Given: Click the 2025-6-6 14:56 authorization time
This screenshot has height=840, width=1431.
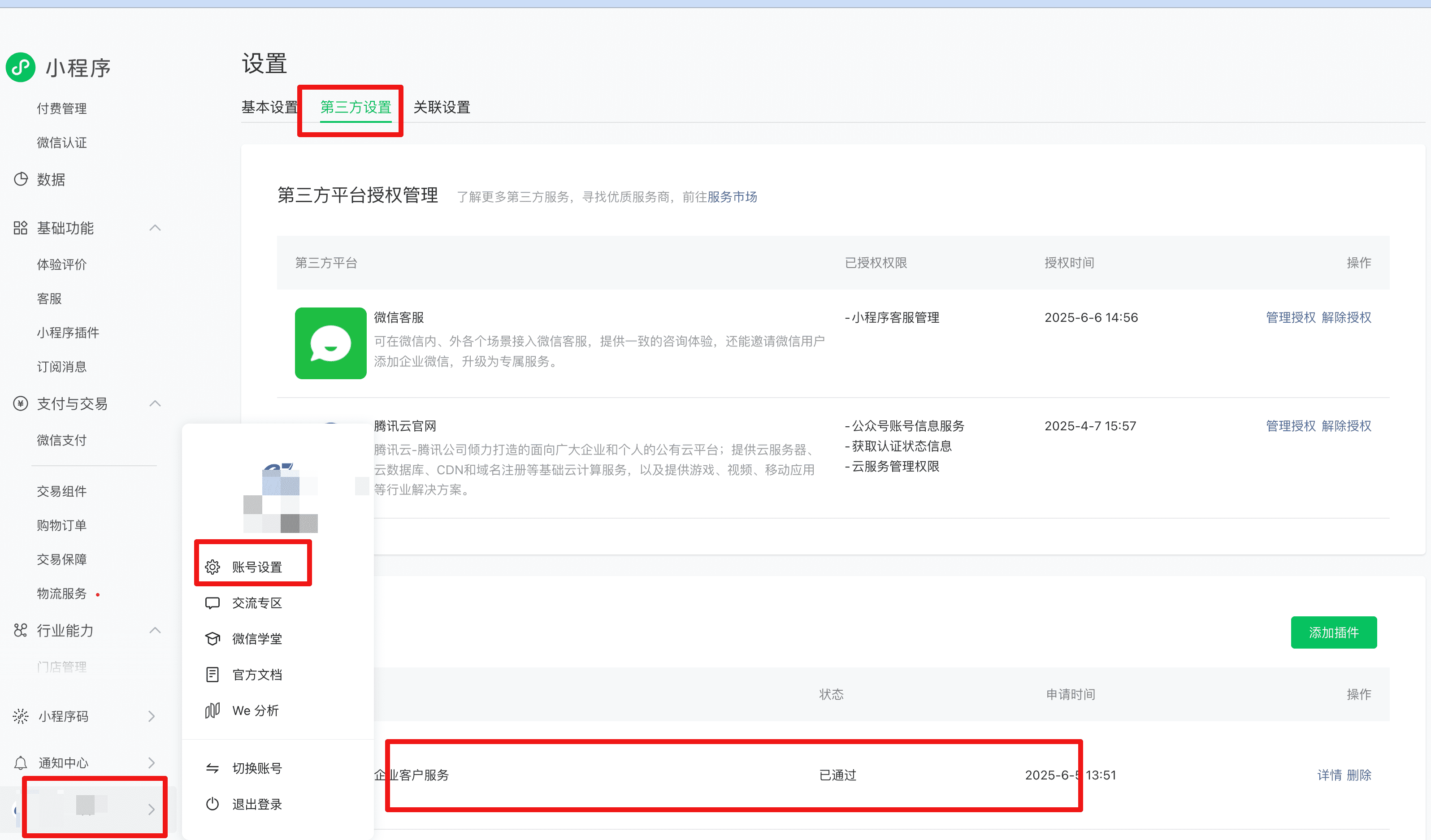Looking at the screenshot, I should pos(1091,317).
